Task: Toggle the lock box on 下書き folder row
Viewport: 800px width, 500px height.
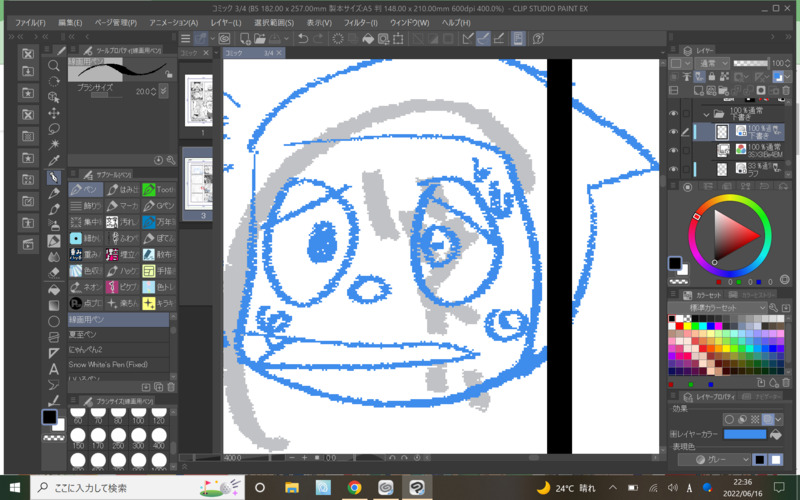Action: point(686,113)
